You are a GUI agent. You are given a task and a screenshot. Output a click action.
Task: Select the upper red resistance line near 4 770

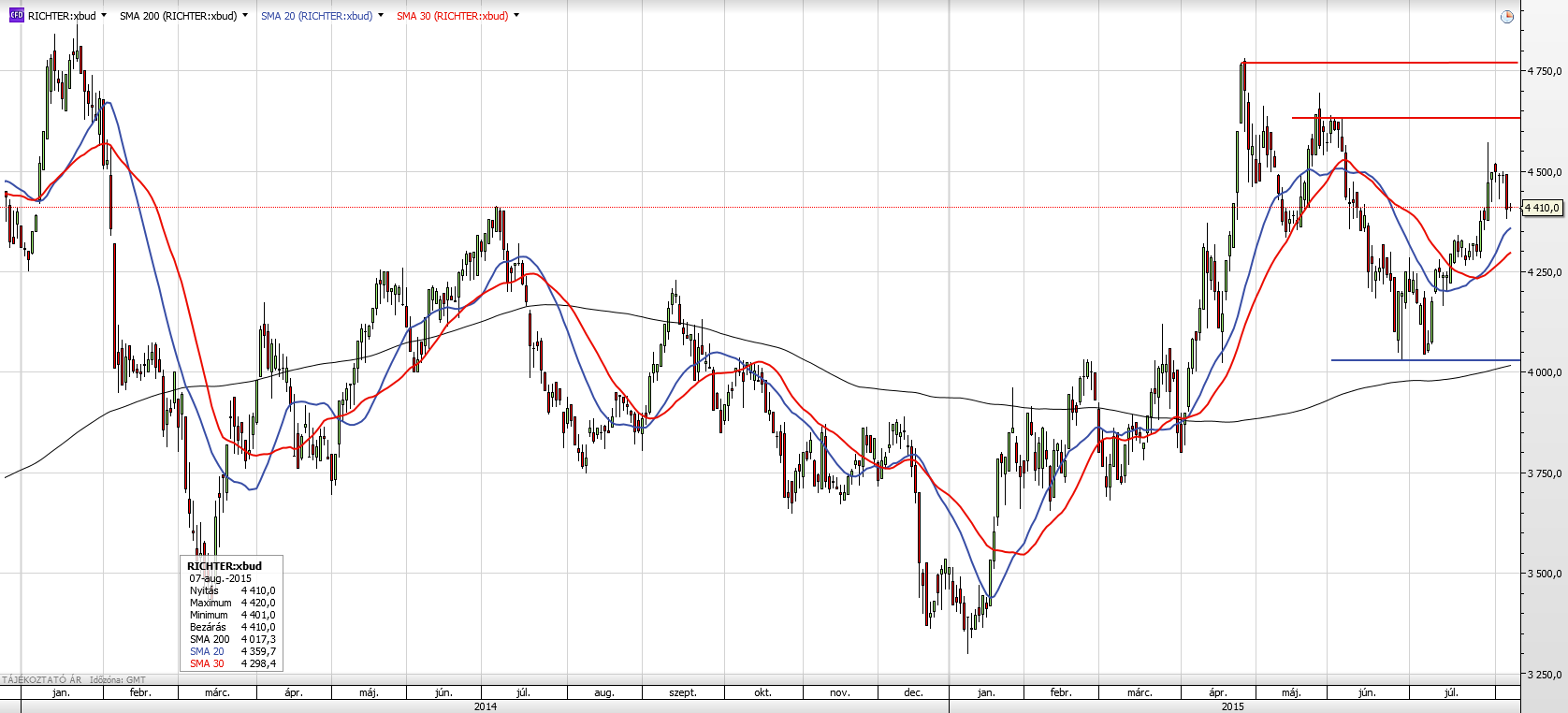pyautogui.click(x=1381, y=63)
